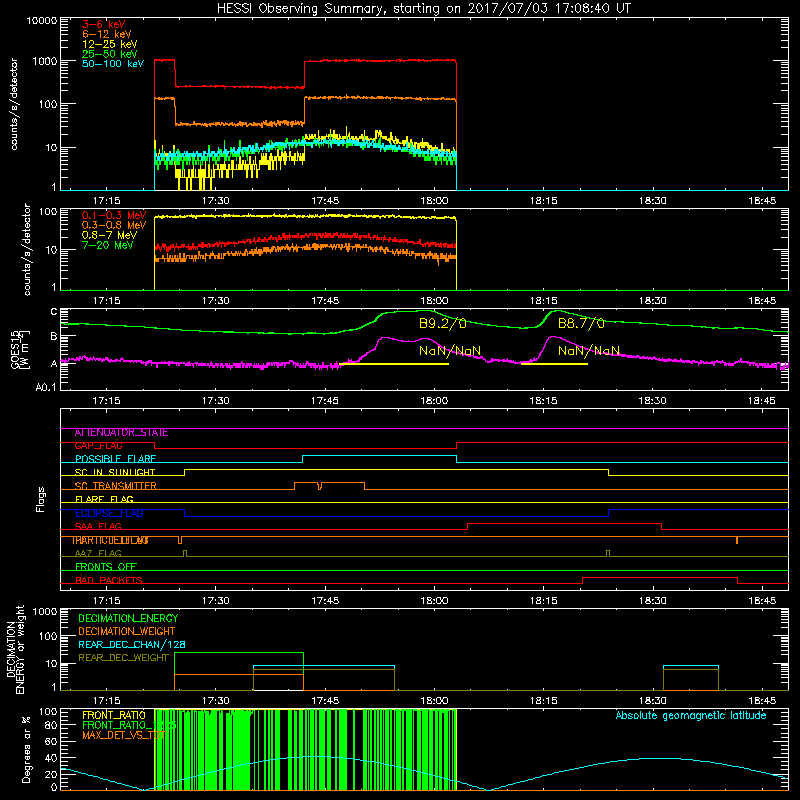Viewport: 800px width, 800px height.
Task: Select the SAA_FLAG flag label
Action: [x=98, y=527]
